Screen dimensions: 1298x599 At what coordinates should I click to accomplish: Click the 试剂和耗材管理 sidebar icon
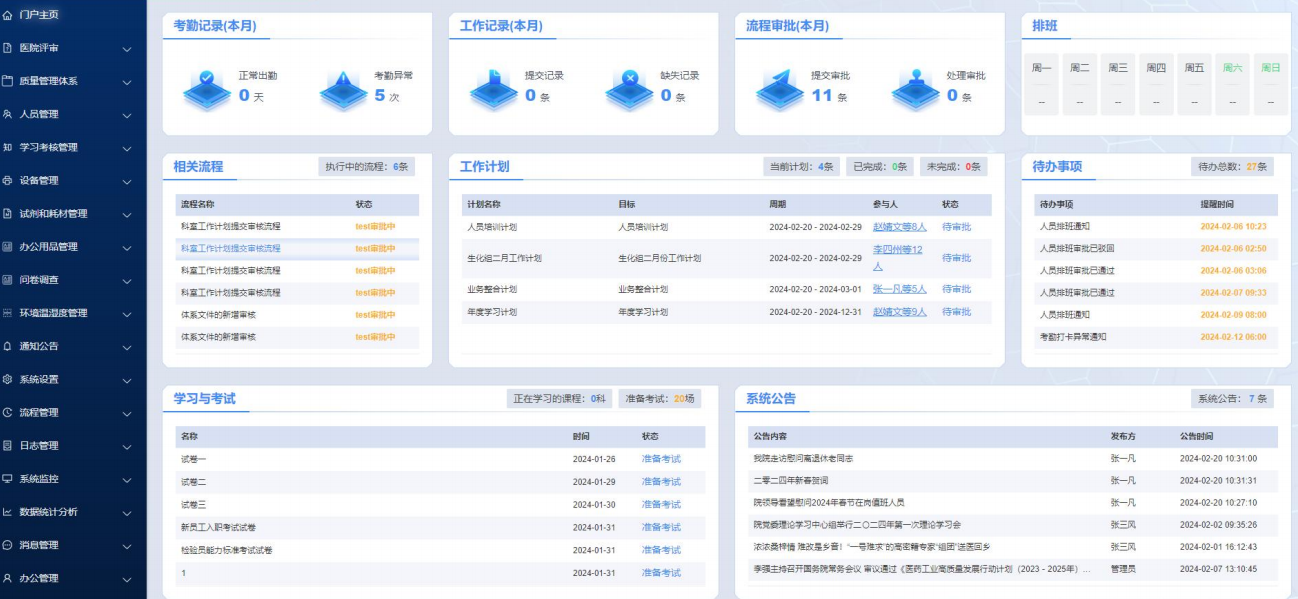[x=8, y=214]
